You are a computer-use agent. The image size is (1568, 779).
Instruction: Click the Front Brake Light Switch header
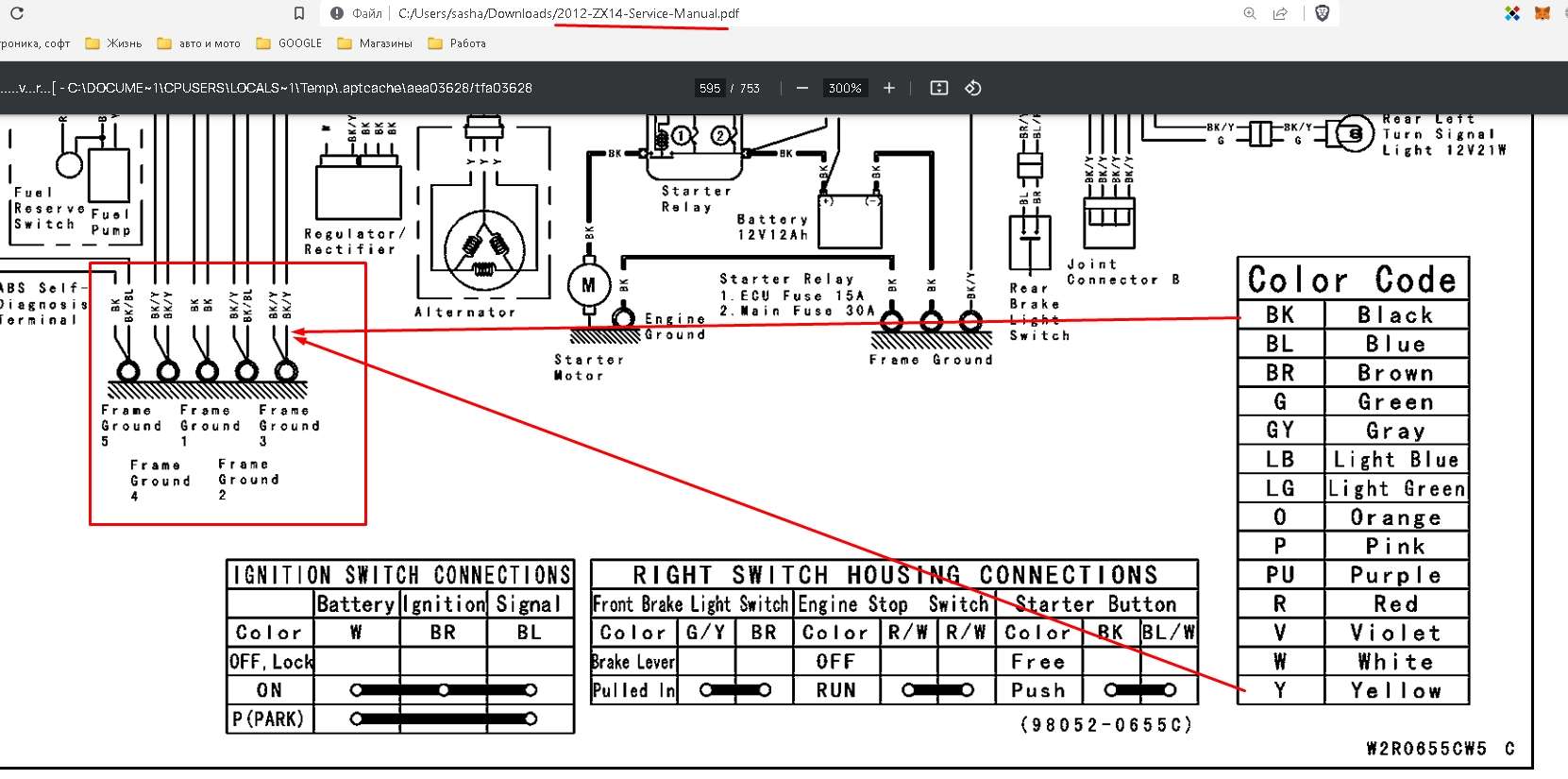pos(690,604)
